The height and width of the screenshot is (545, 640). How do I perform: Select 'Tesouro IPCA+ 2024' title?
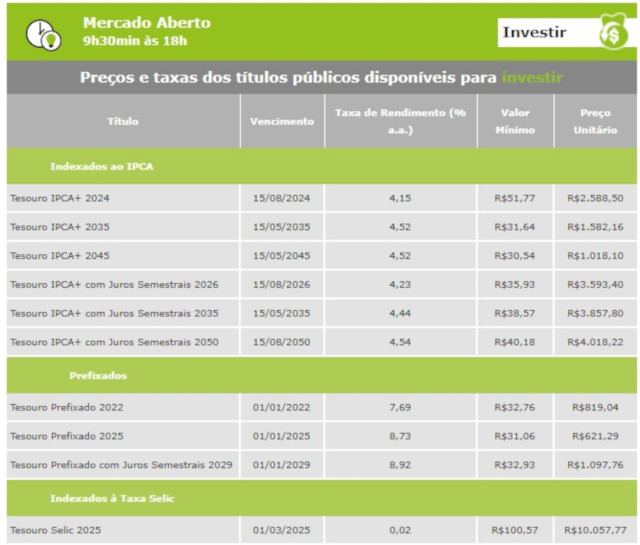[60, 198]
